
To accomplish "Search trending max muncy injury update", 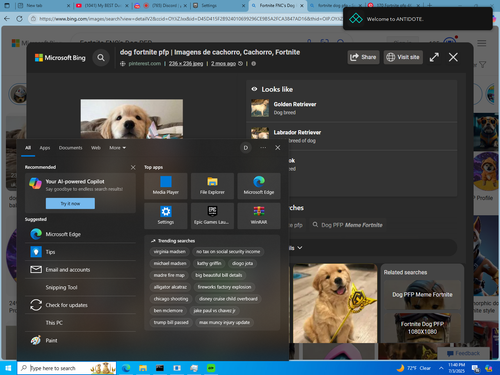I will pyautogui.click(x=224, y=322).
